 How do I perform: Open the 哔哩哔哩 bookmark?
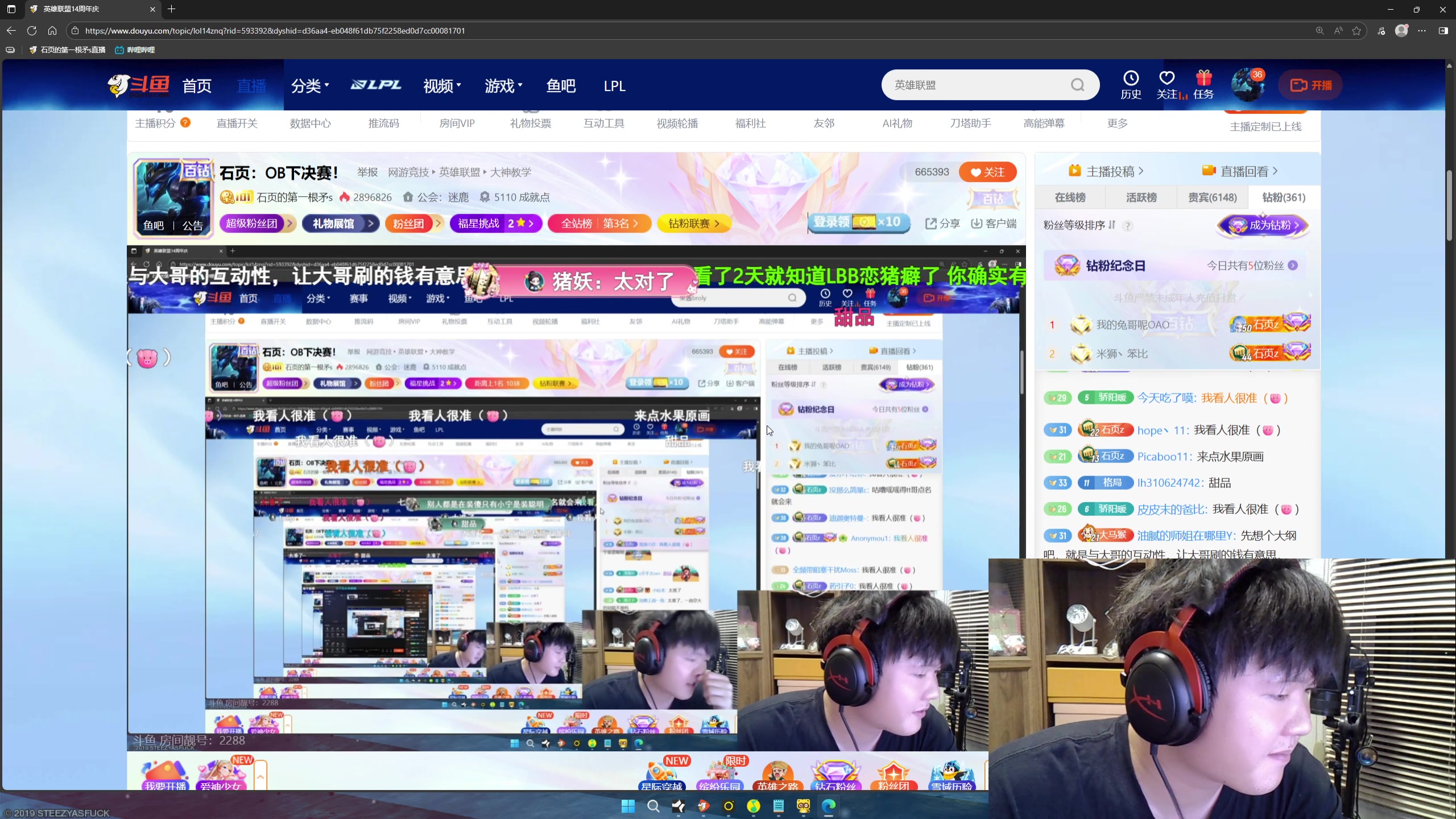pos(135,50)
